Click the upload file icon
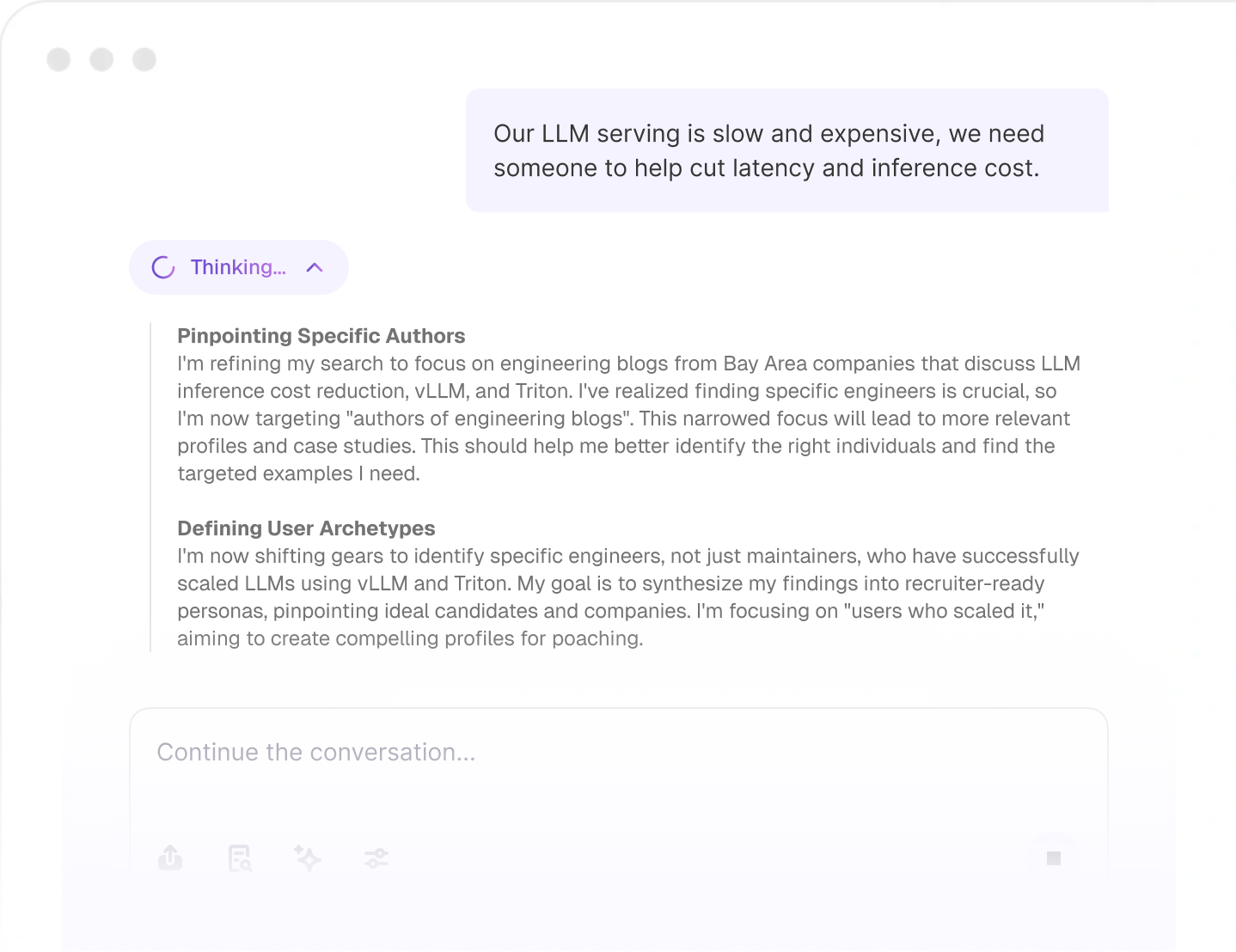This screenshot has height=952, width=1236. (x=170, y=857)
